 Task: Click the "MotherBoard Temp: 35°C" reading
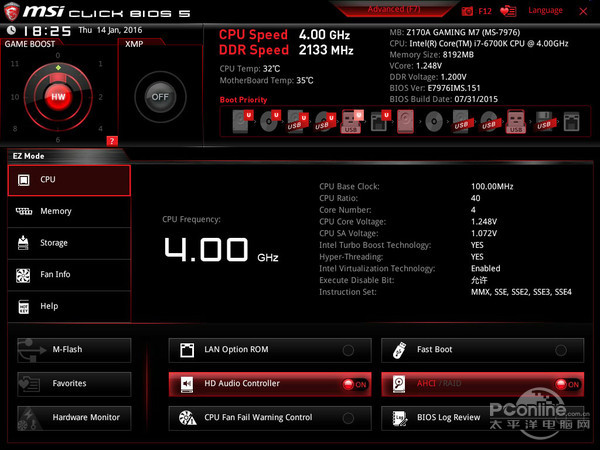(x=266, y=81)
